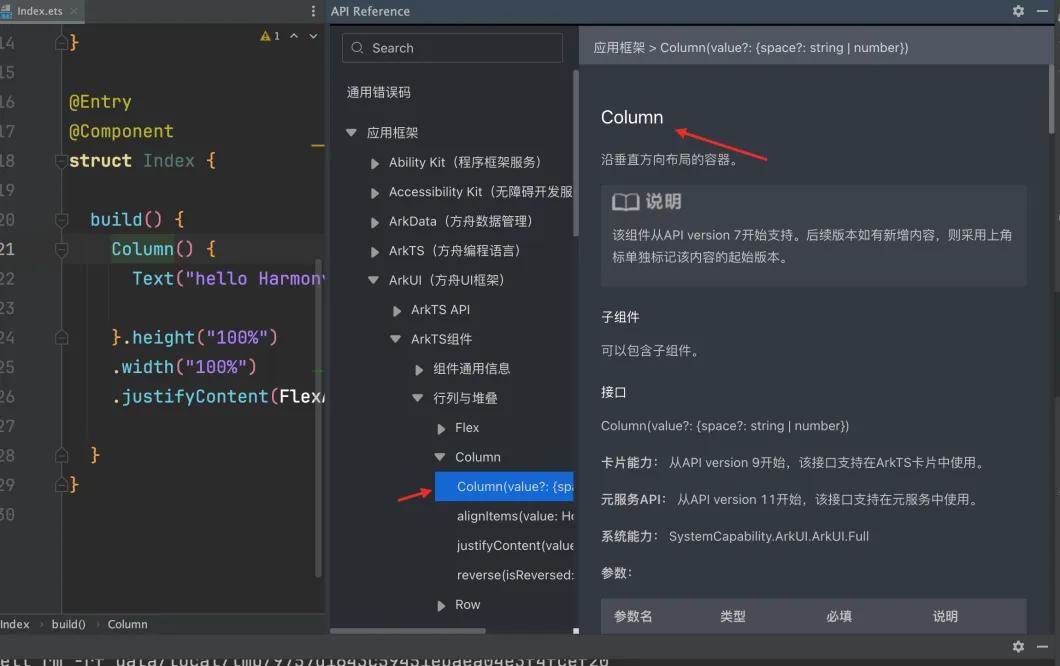The image size is (1060, 666).
Task: Open editor tab options menu
Action: coord(313,11)
